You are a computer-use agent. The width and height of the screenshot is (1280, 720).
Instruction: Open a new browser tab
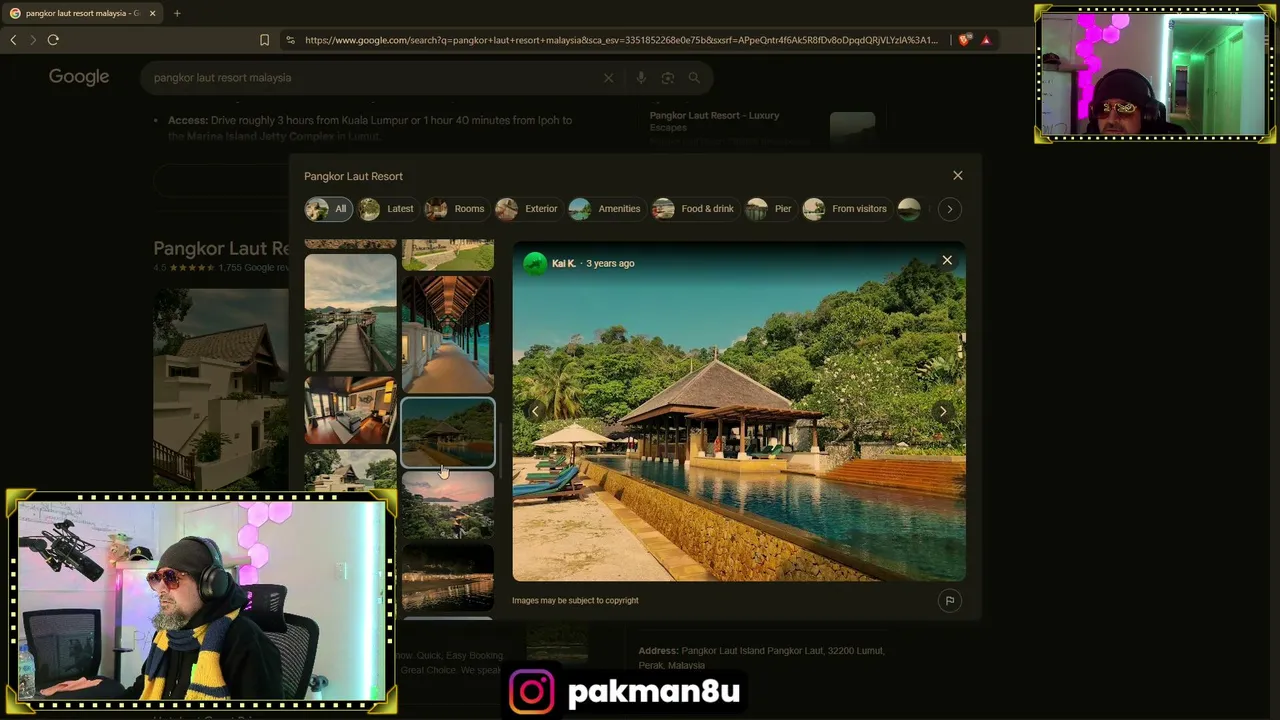tap(177, 13)
